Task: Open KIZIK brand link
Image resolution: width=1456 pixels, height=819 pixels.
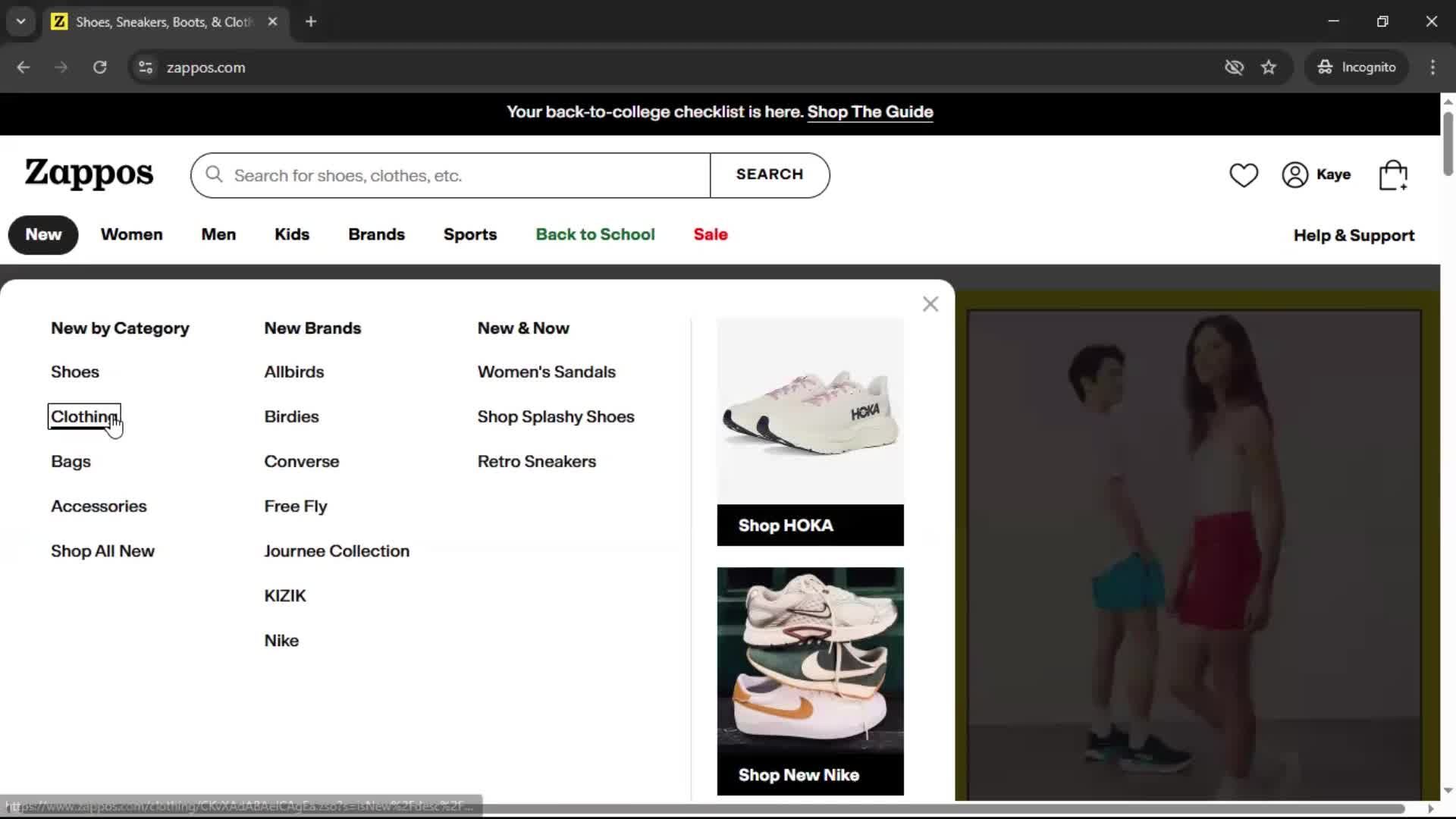Action: (x=285, y=595)
